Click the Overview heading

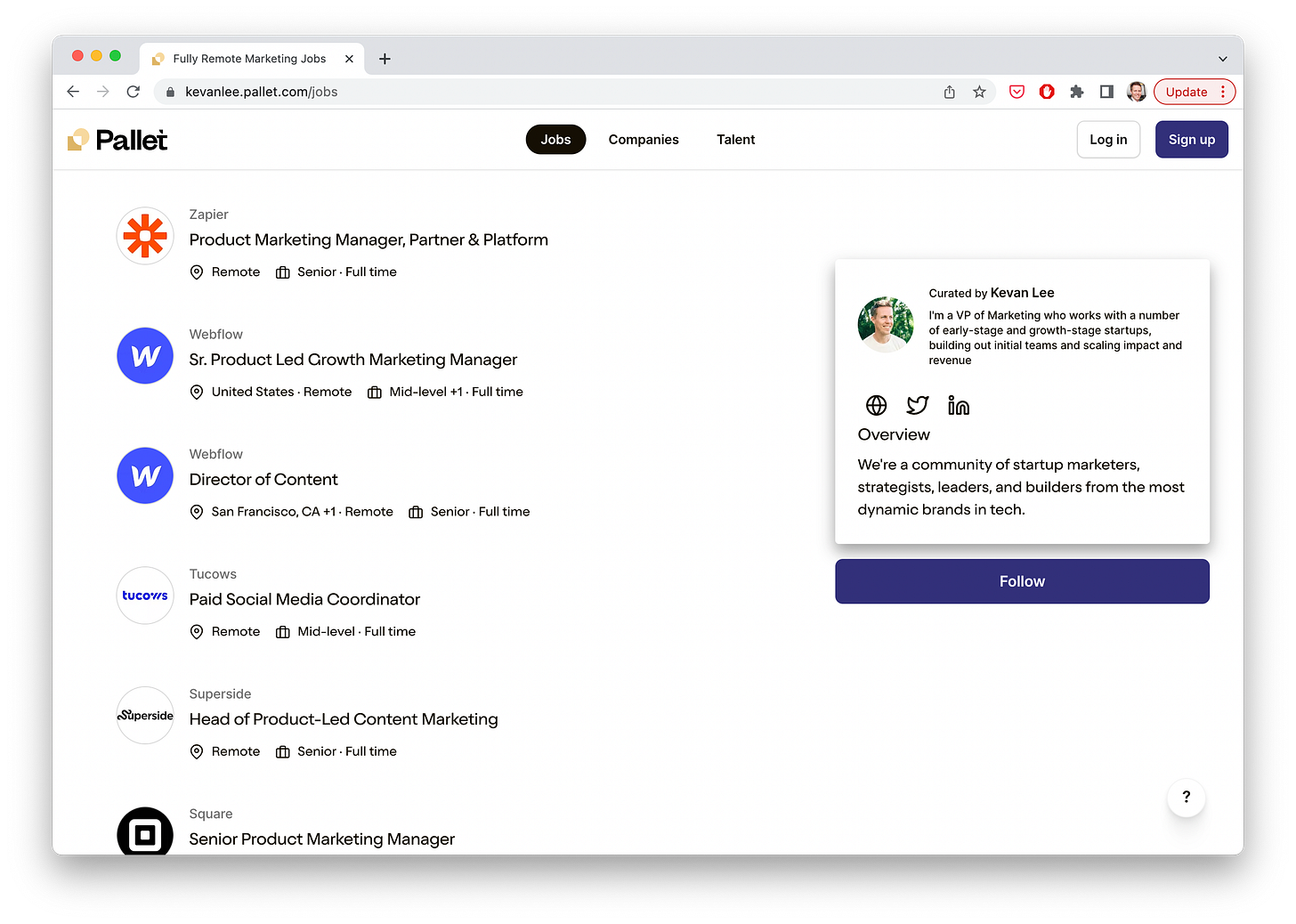894,434
